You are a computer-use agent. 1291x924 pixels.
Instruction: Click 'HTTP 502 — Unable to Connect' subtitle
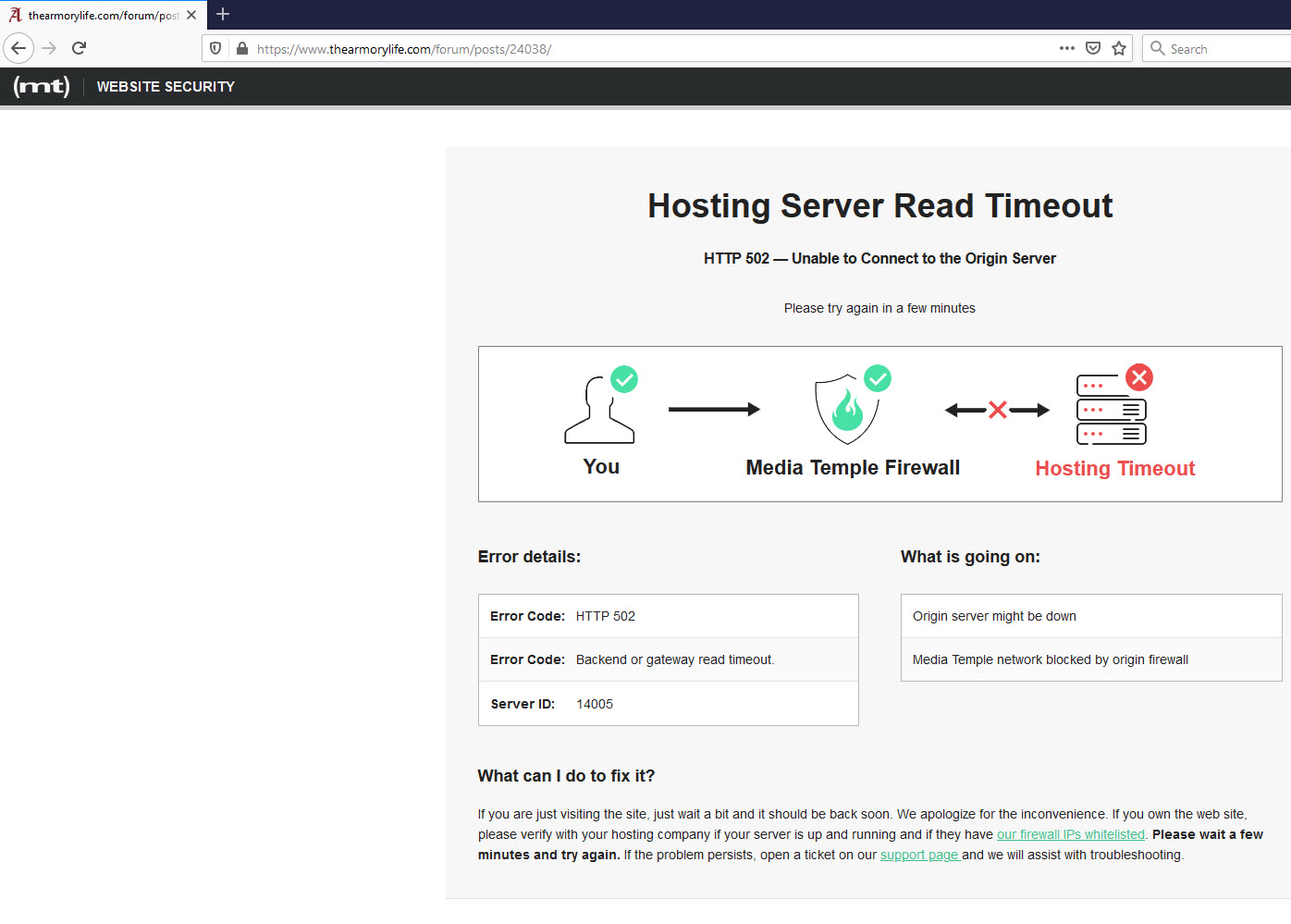pos(879,258)
